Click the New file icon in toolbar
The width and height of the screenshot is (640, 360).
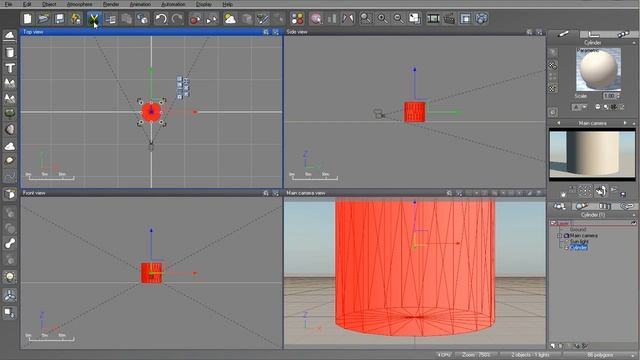coord(27,19)
